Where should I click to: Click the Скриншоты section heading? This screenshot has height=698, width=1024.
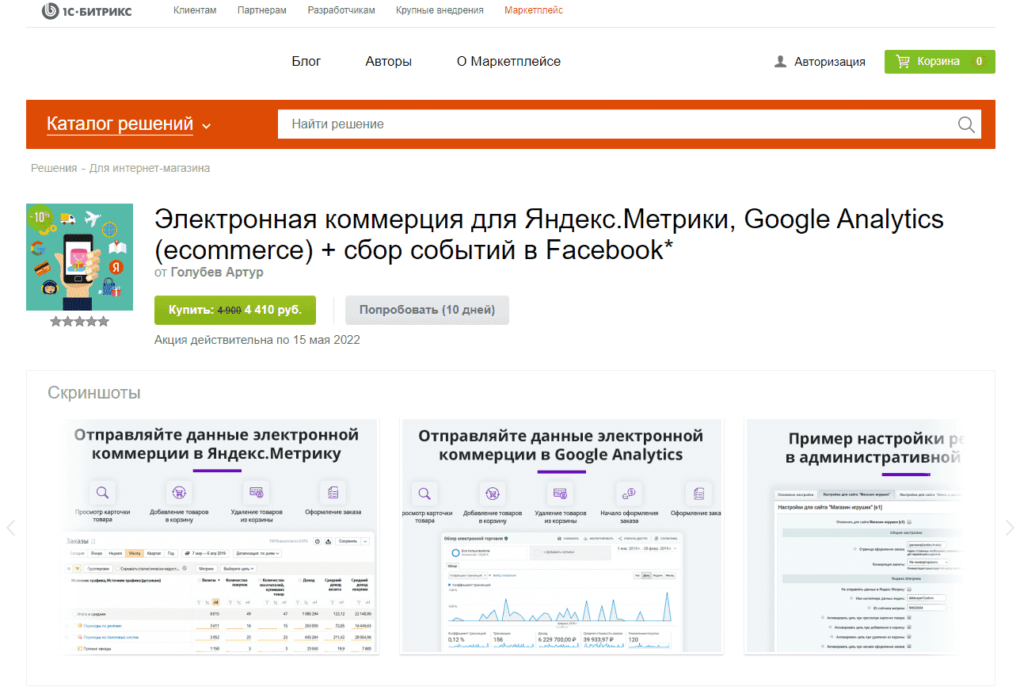(94, 393)
